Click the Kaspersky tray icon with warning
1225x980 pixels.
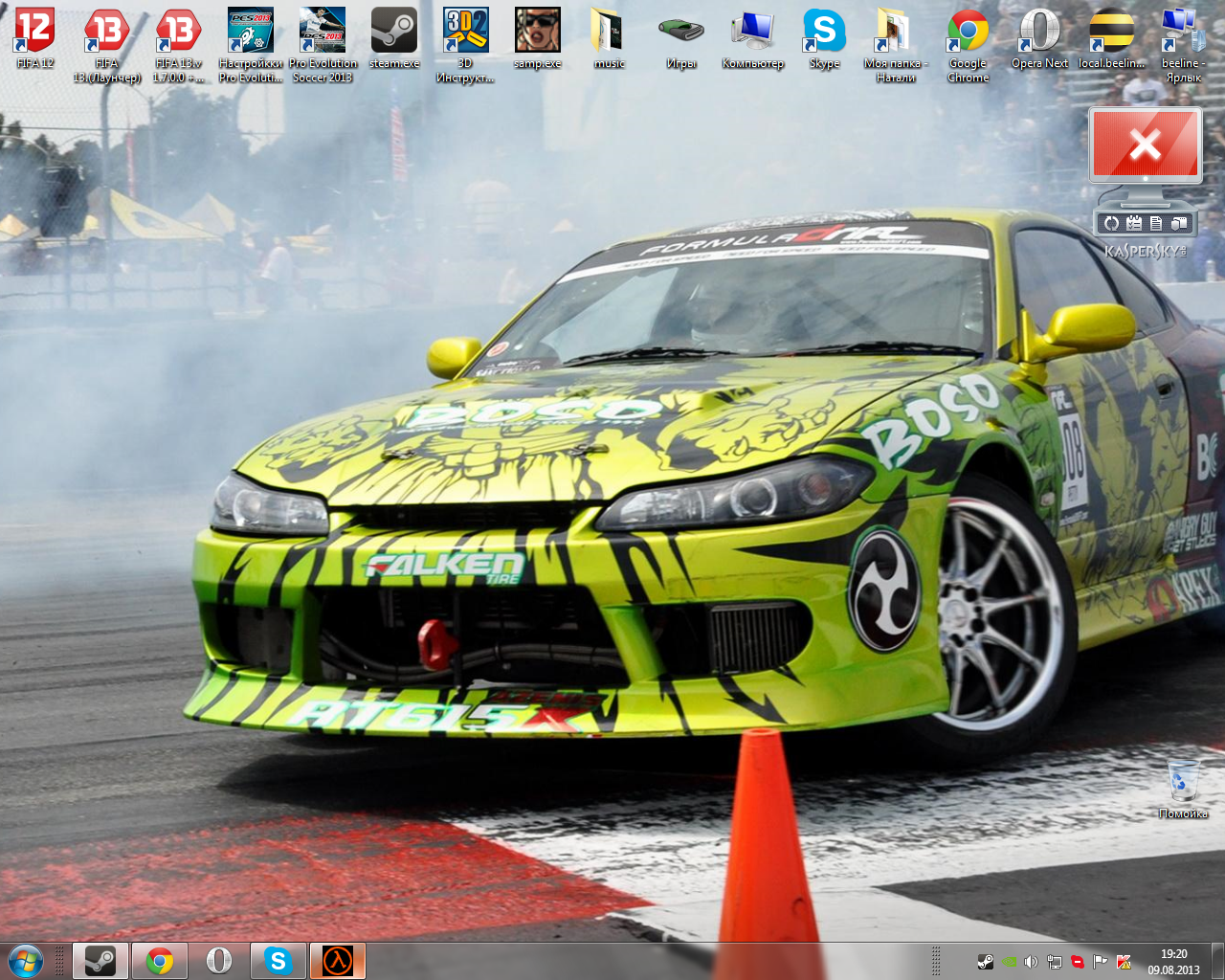click(1124, 962)
